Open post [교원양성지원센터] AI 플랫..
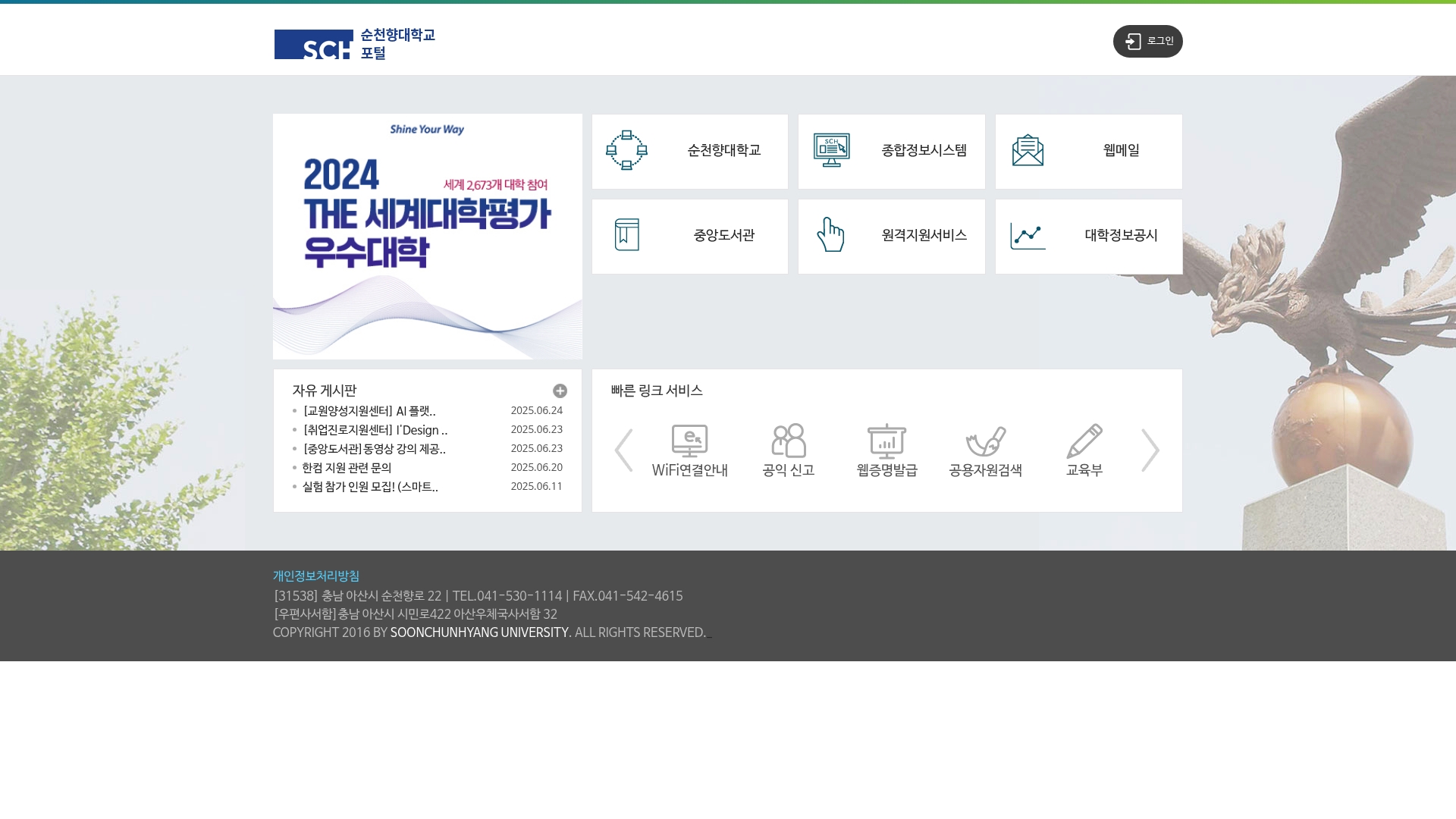Viewport: 1456px width, 819px height. (369, 411)
